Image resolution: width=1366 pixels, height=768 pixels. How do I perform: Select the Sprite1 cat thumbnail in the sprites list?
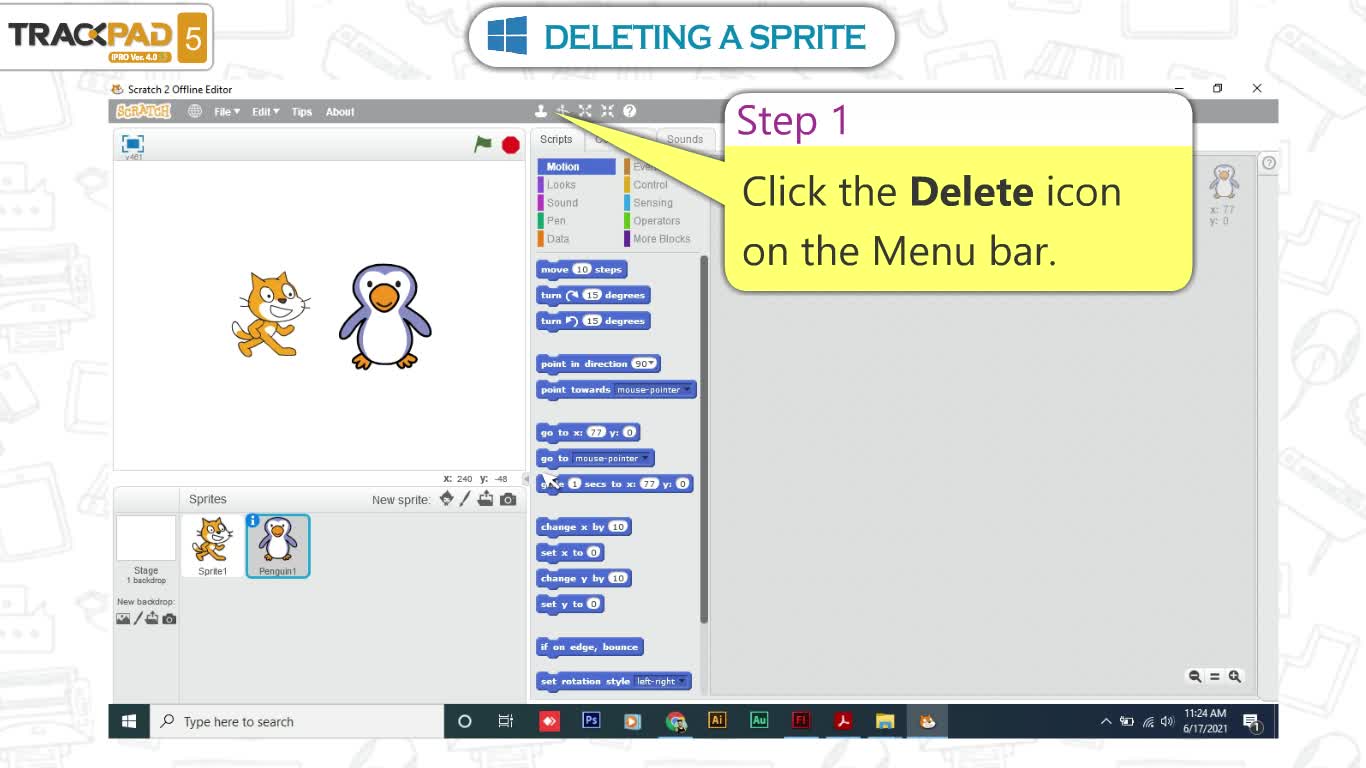click(212, 546)
